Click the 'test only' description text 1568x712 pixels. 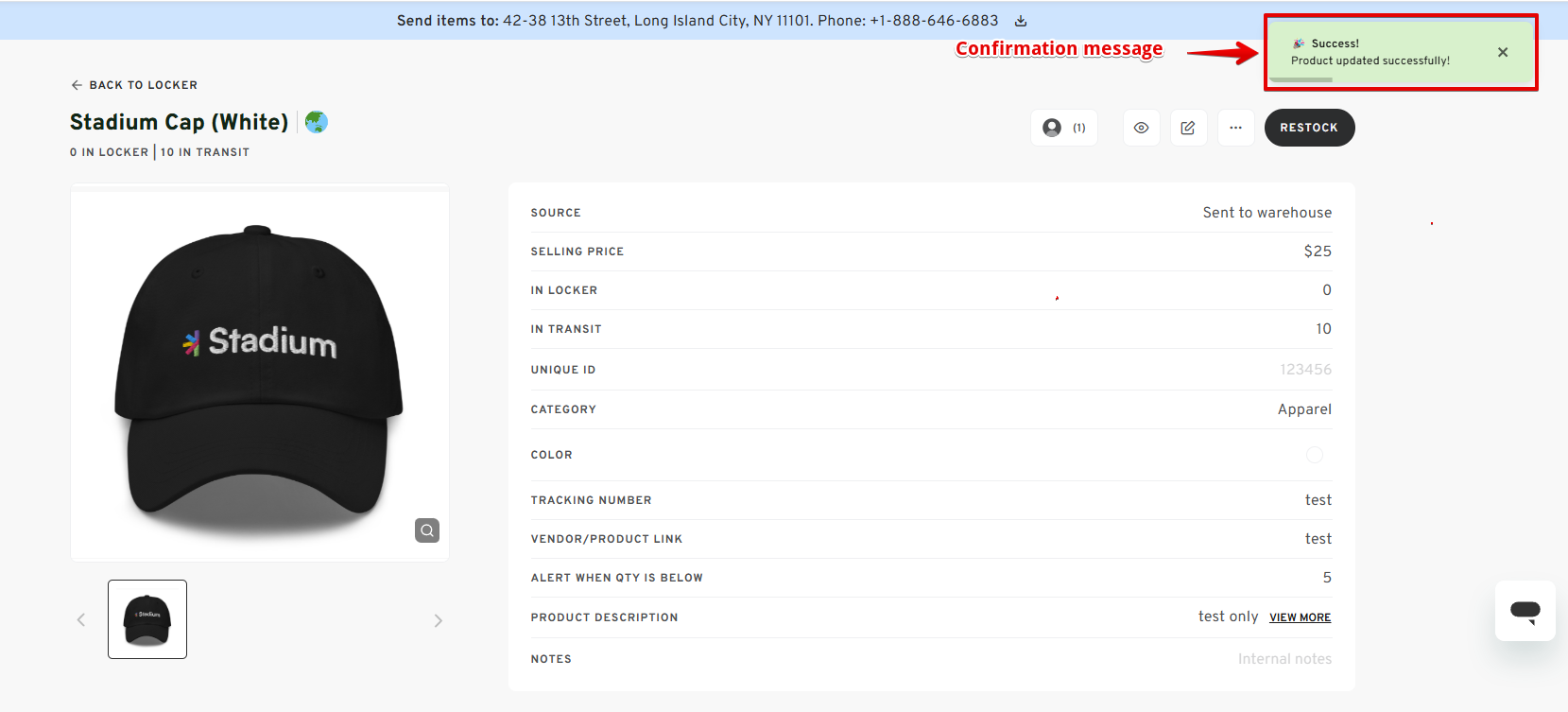point(1229,616)
